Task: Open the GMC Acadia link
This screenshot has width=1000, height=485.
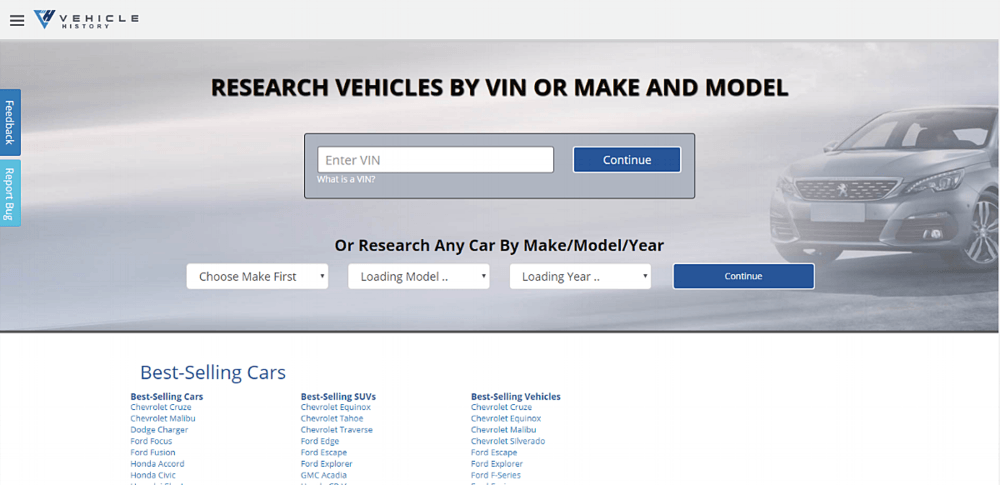Action: 324,475
